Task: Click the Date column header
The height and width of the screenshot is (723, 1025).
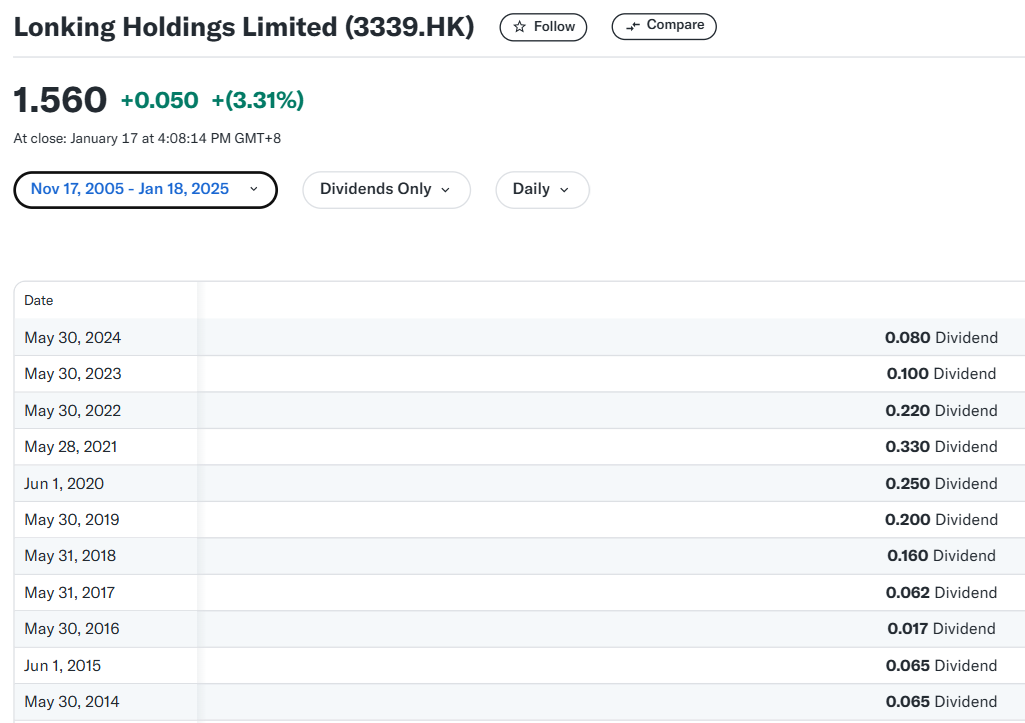Action: [x=39, y=300]
